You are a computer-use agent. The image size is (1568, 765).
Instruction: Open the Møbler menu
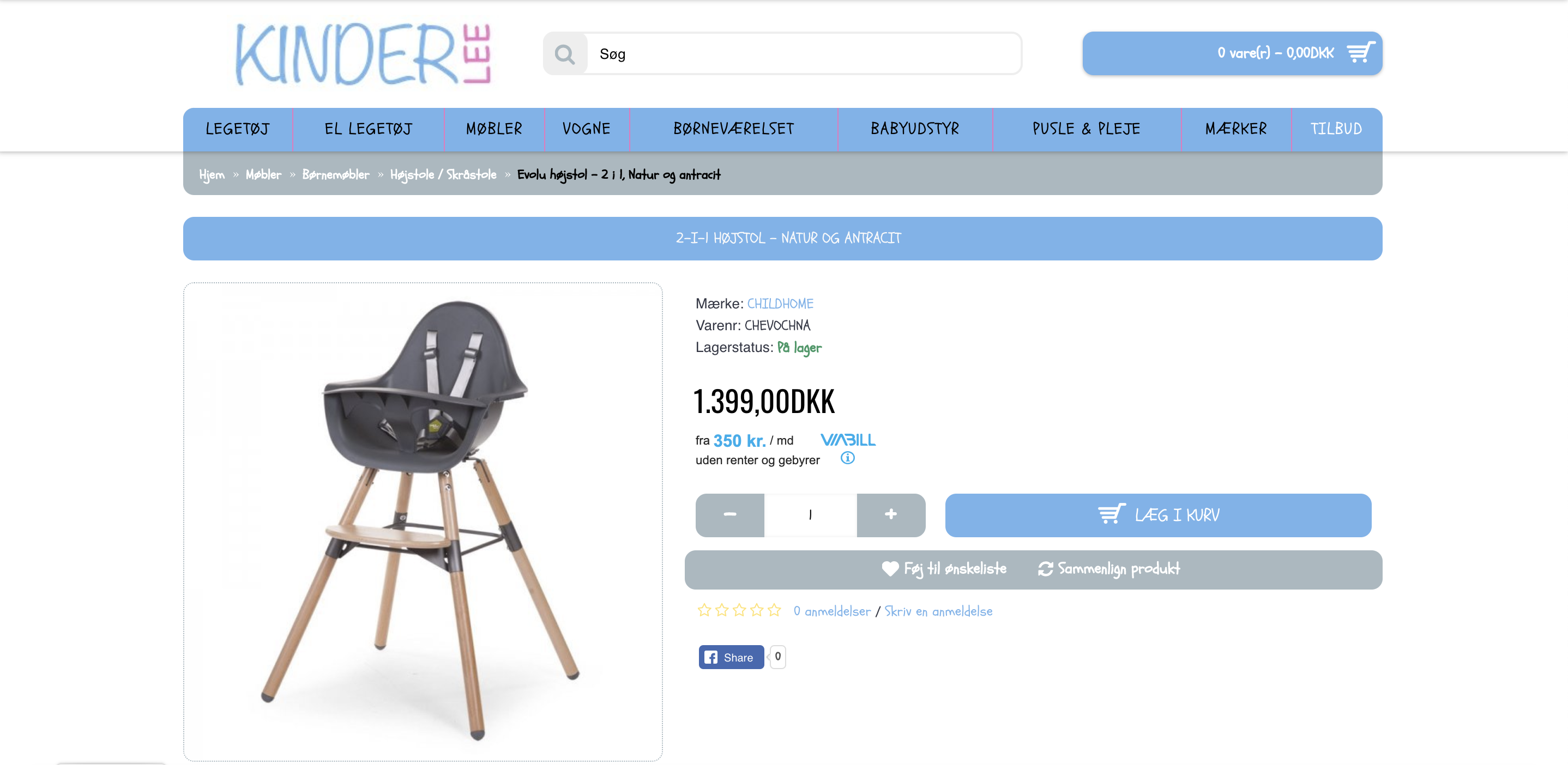click(x=494, y=129)
